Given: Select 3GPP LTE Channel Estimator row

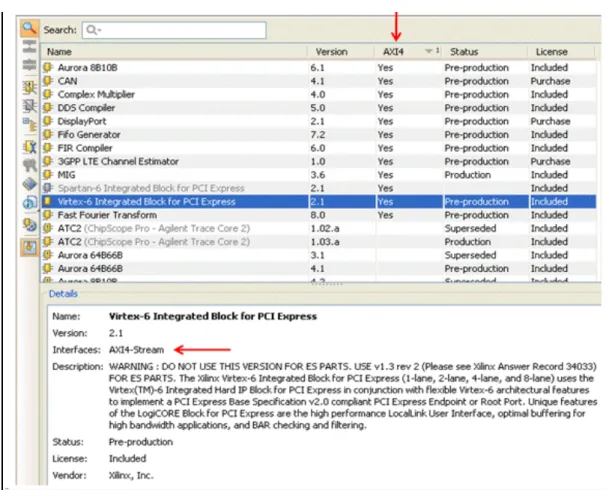Looking at the screenshot, I should pyautogui.click(x=319, y=162).
